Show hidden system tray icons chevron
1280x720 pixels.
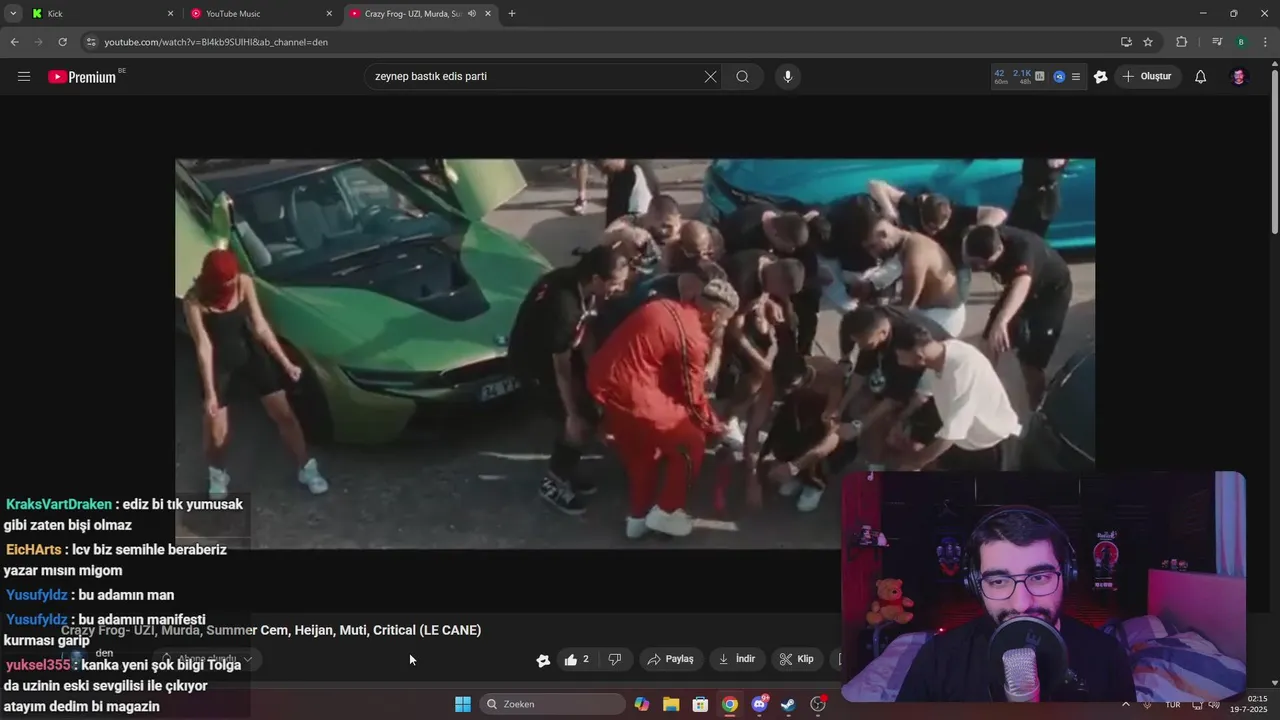pos(1126,704)
